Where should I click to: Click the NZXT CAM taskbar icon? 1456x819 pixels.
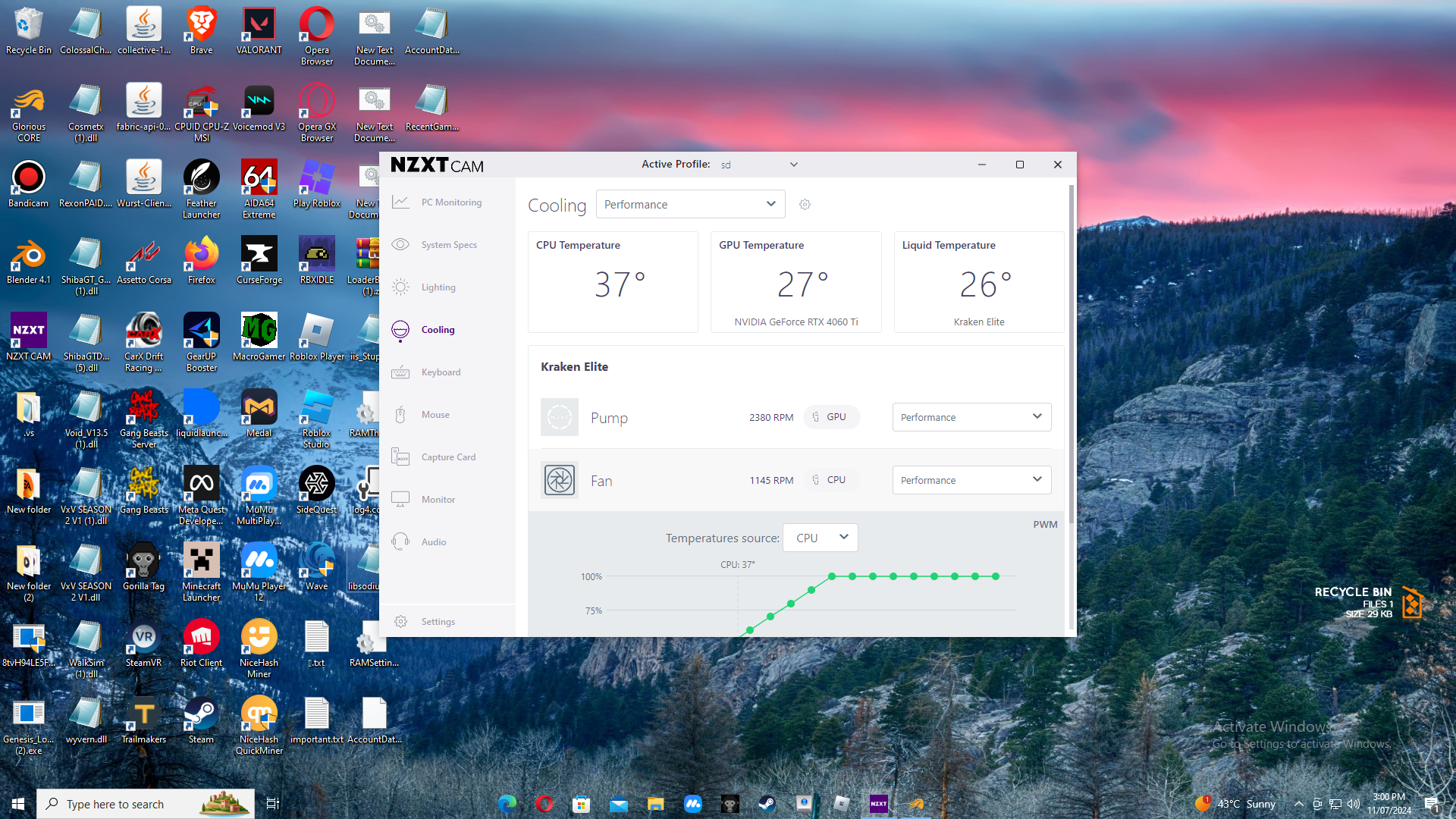coord(879,804)
